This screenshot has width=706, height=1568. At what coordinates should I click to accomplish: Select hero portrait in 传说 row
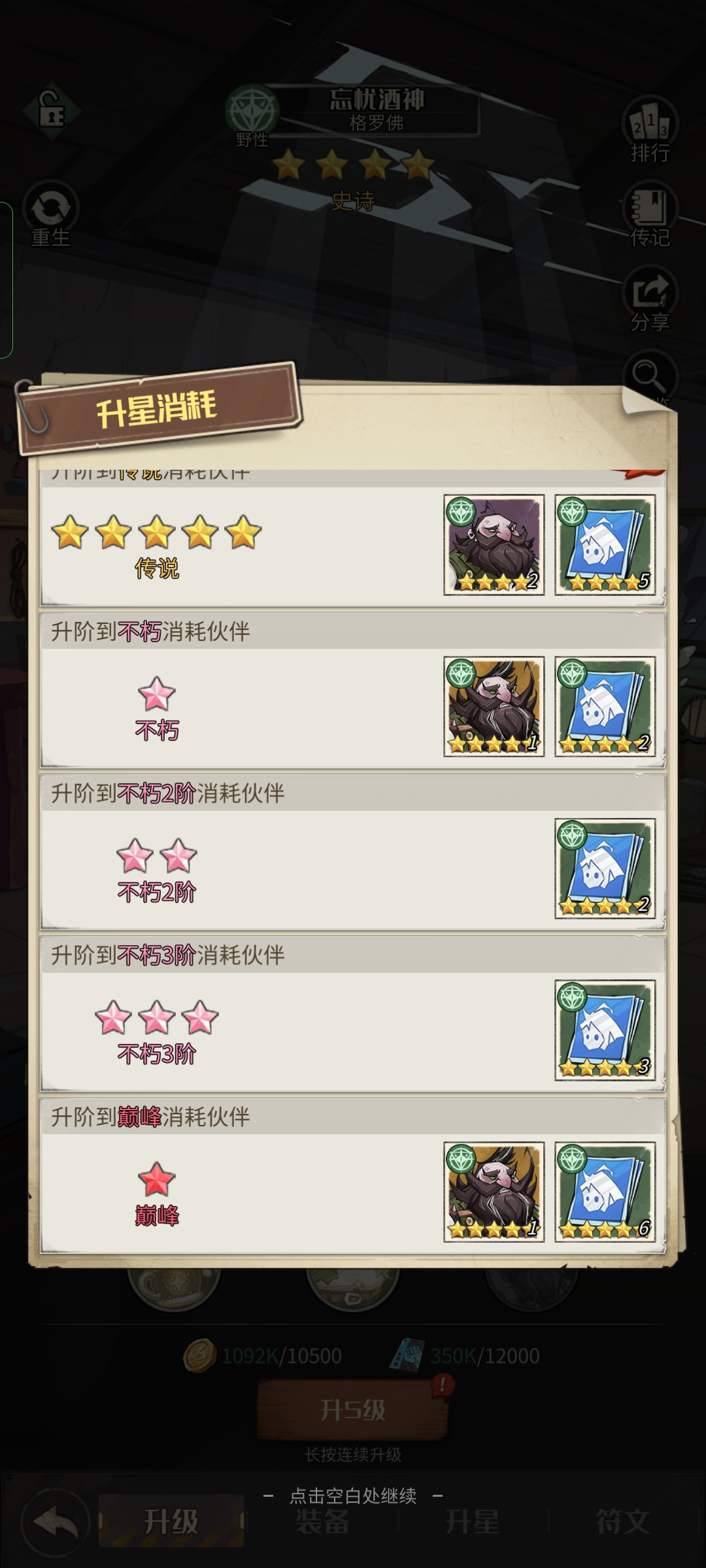click(494, 545)
